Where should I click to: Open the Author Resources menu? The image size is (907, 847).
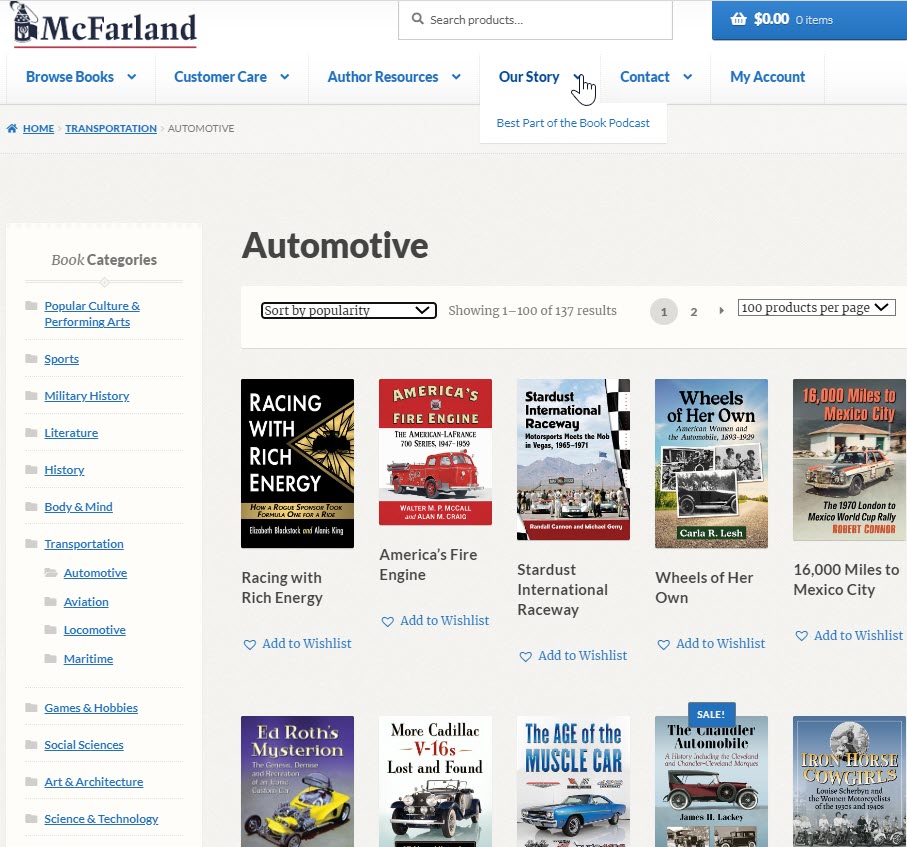383,77
